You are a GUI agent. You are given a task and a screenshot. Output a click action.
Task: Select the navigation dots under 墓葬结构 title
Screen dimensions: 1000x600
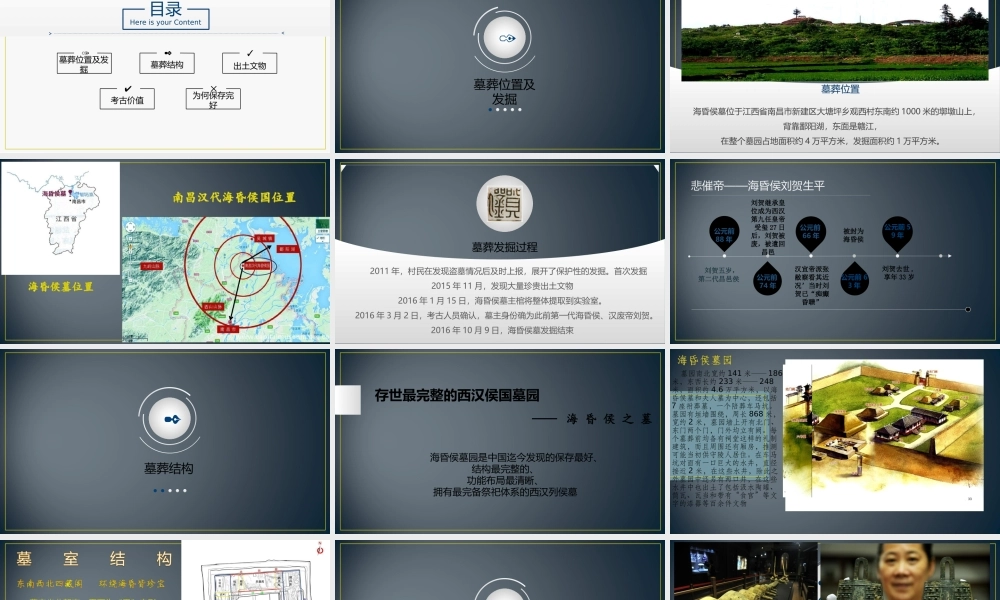(168, 490)
